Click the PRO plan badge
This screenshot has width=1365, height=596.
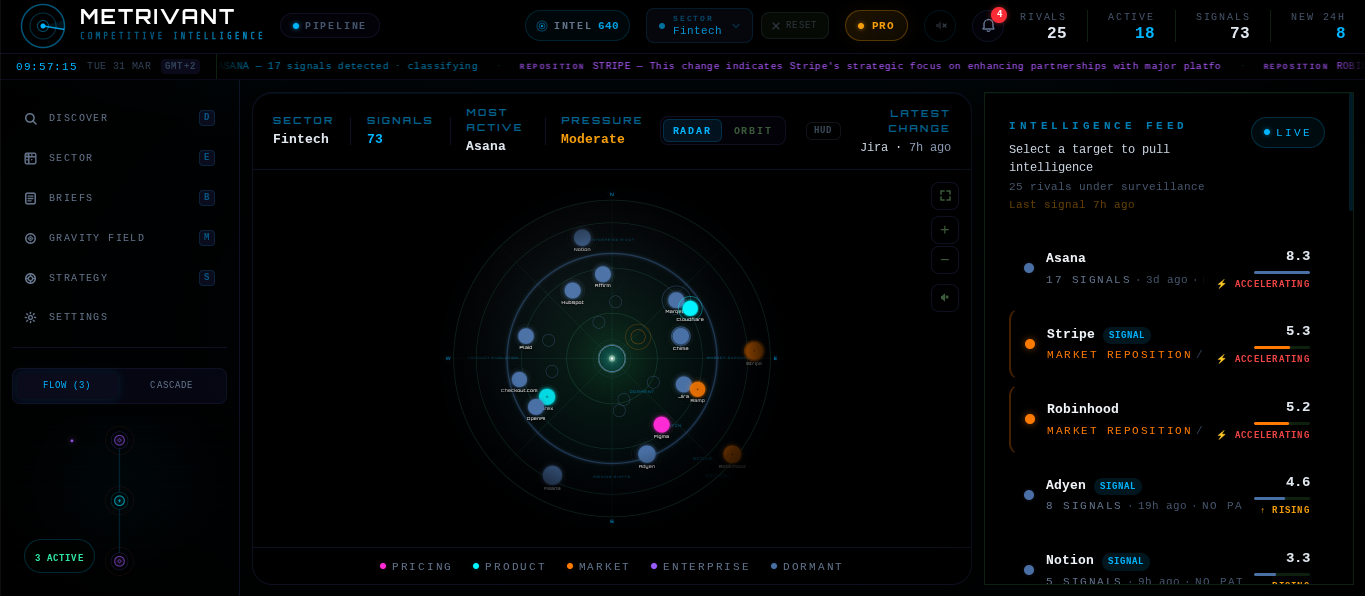coord(876,26)
